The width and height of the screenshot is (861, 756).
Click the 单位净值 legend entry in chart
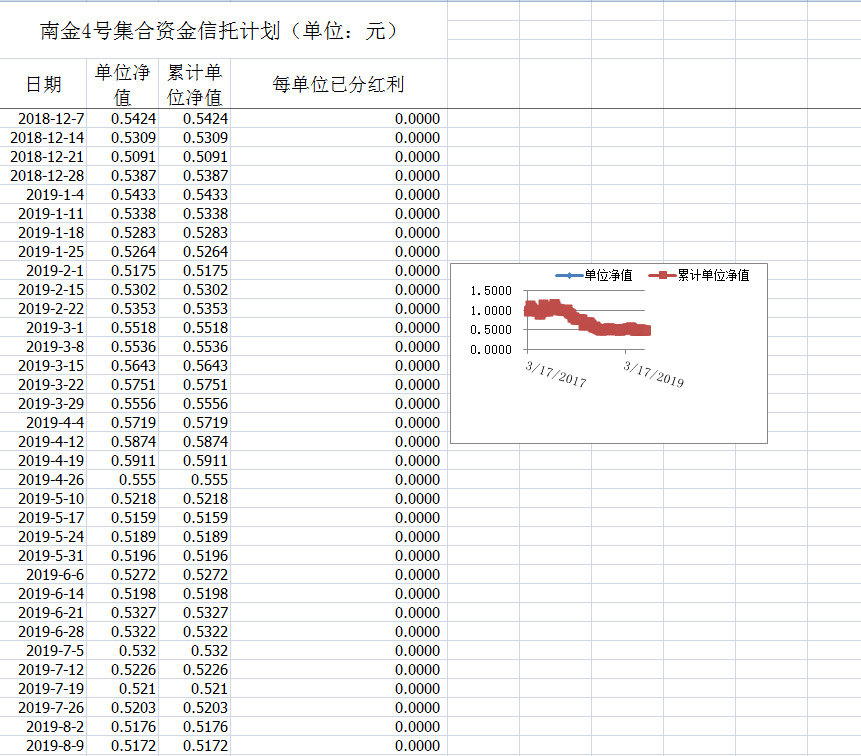point(594,275)
